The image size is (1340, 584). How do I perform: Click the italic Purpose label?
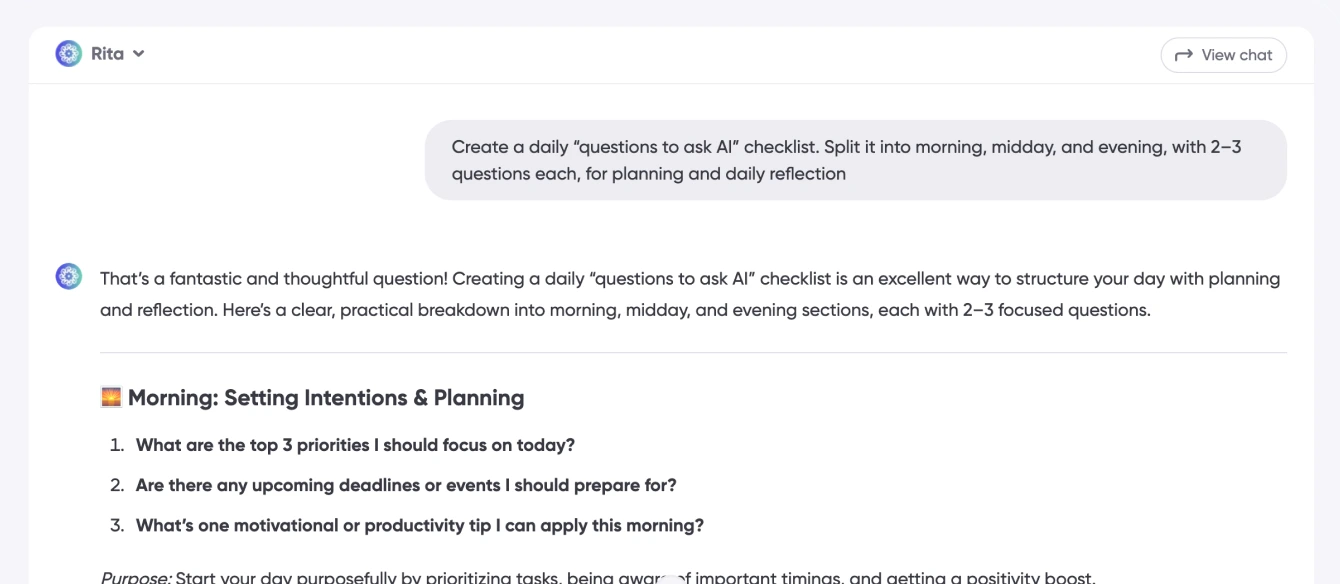pos(136,577)
